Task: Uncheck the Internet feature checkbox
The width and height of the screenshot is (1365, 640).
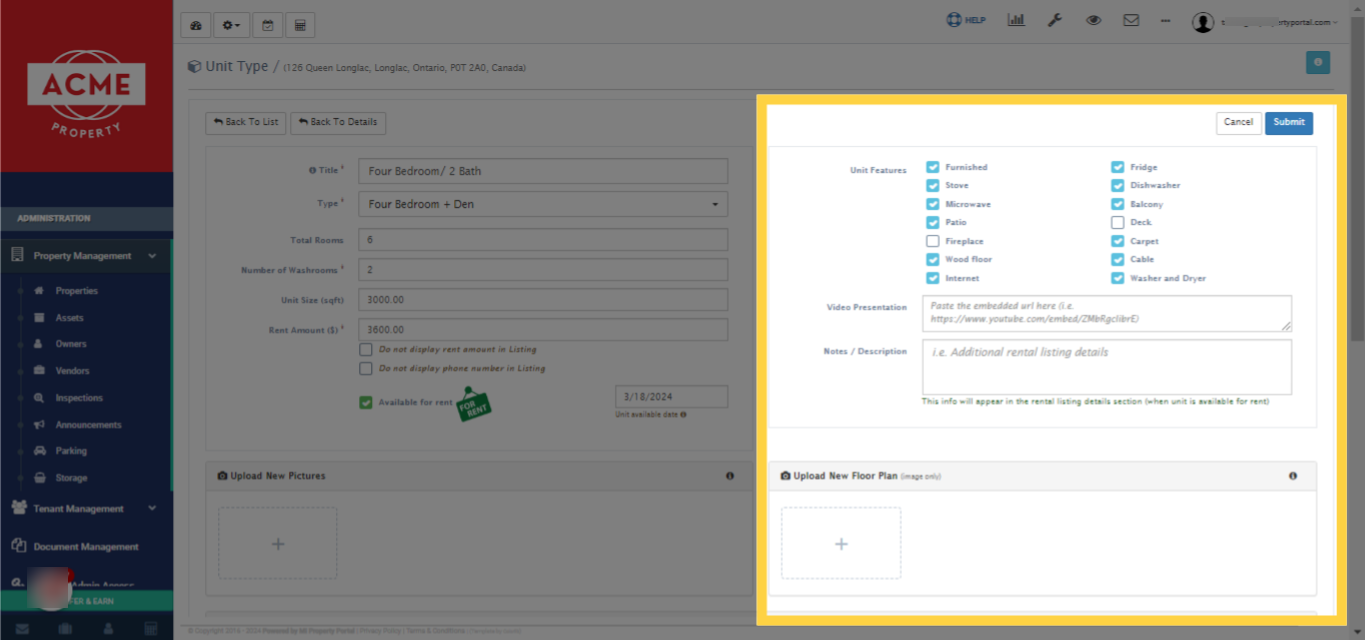Action: pos(932,278)
